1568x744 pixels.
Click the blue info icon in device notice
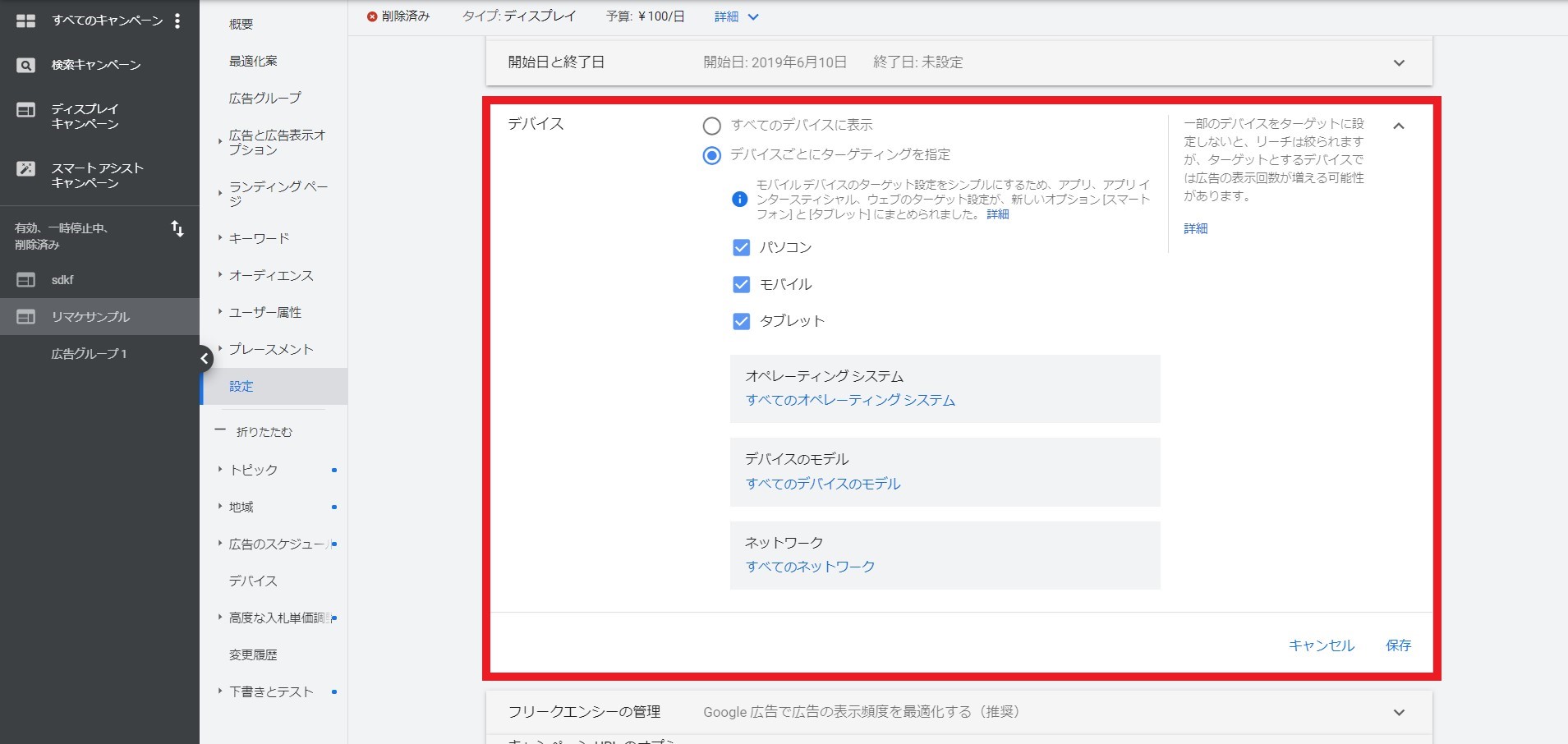click(x=739, y=199)
